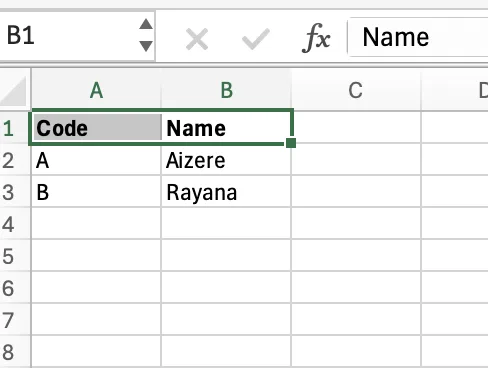Click the Name Box showing B1

(x=68, y=35)
